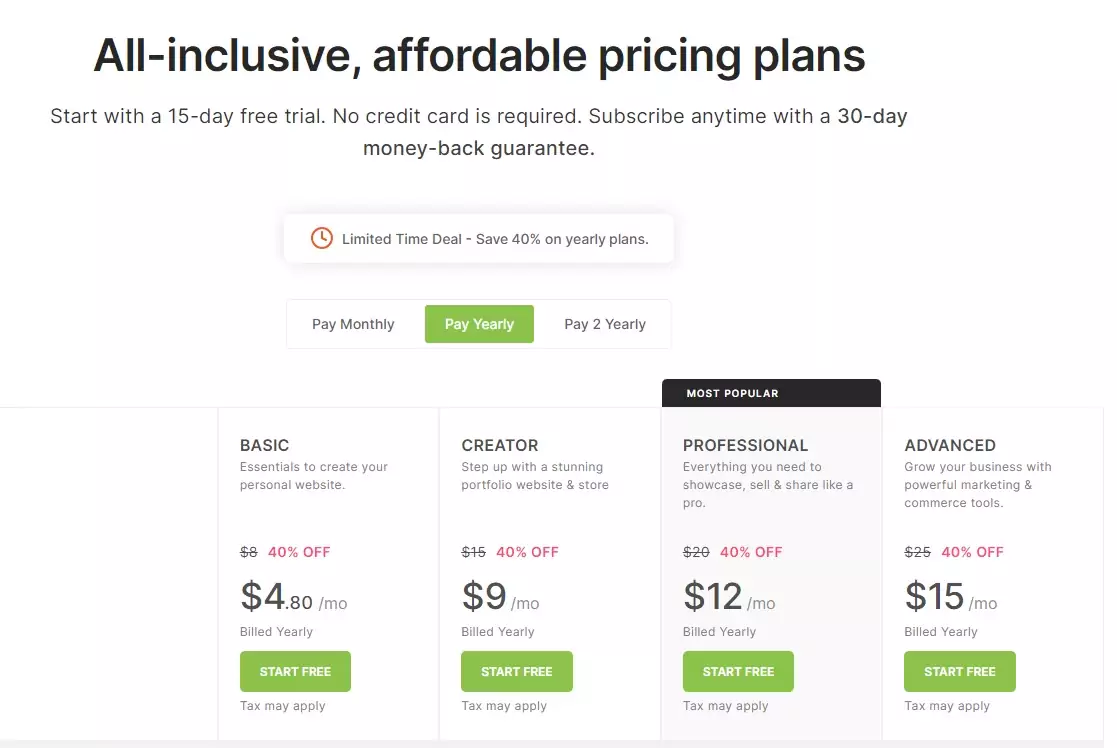Viewport: 1117px width, 748px height.
Task: Click the $12 per month Professional price
Action: 729,598
